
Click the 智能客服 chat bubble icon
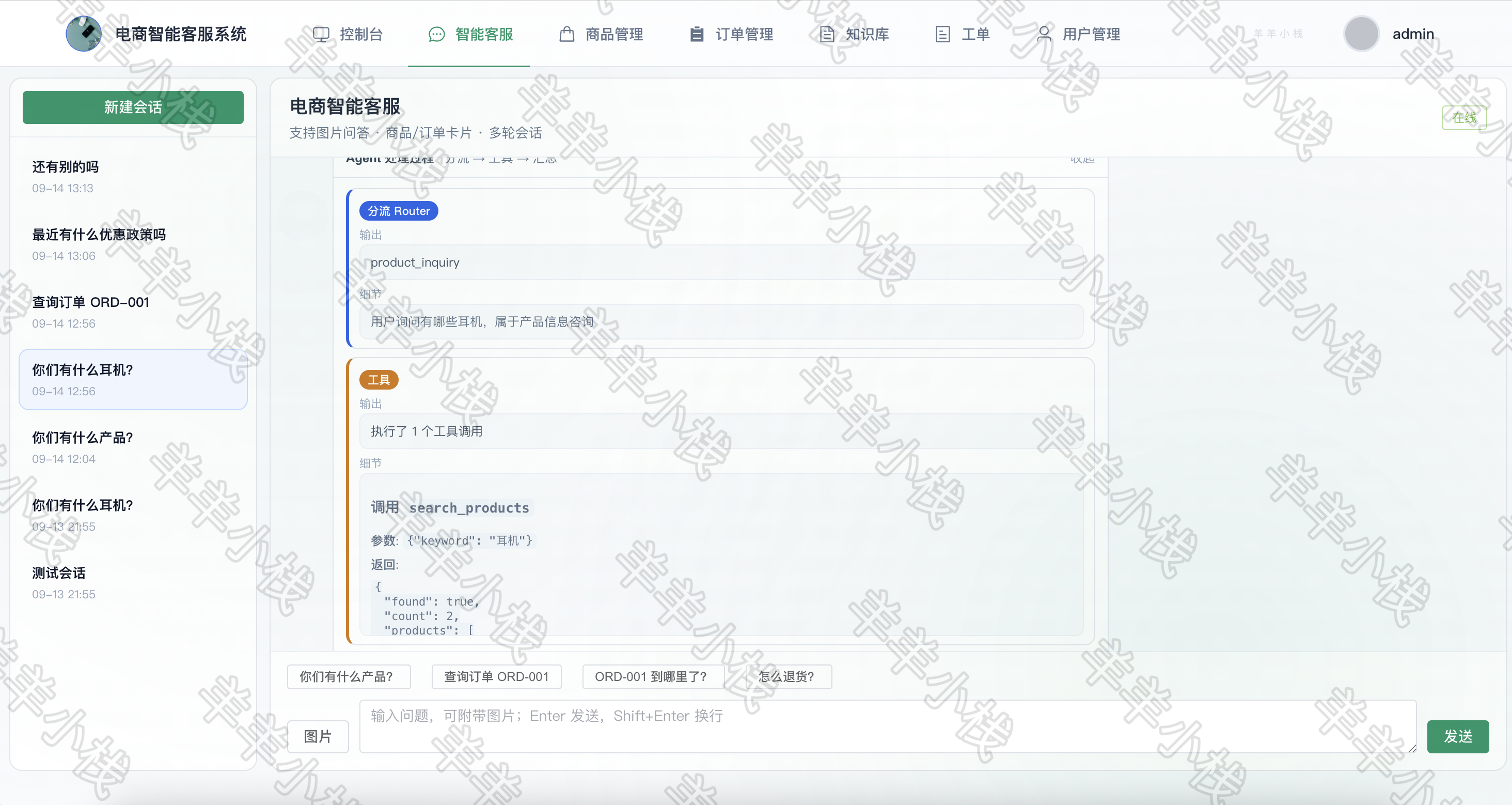[x=437, y=34]
